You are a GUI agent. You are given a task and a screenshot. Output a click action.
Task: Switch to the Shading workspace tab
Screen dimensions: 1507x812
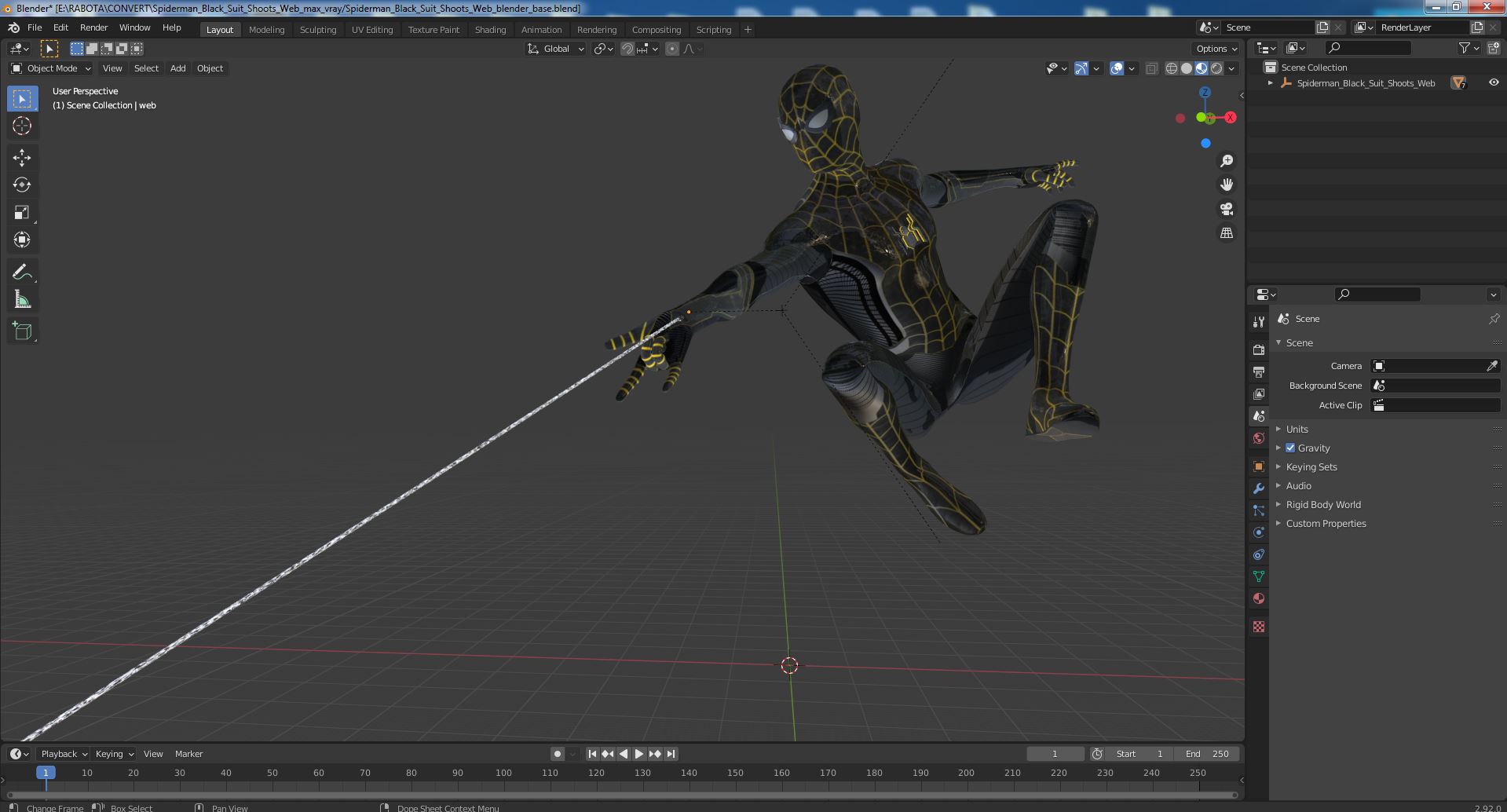[x=490, y=30]
